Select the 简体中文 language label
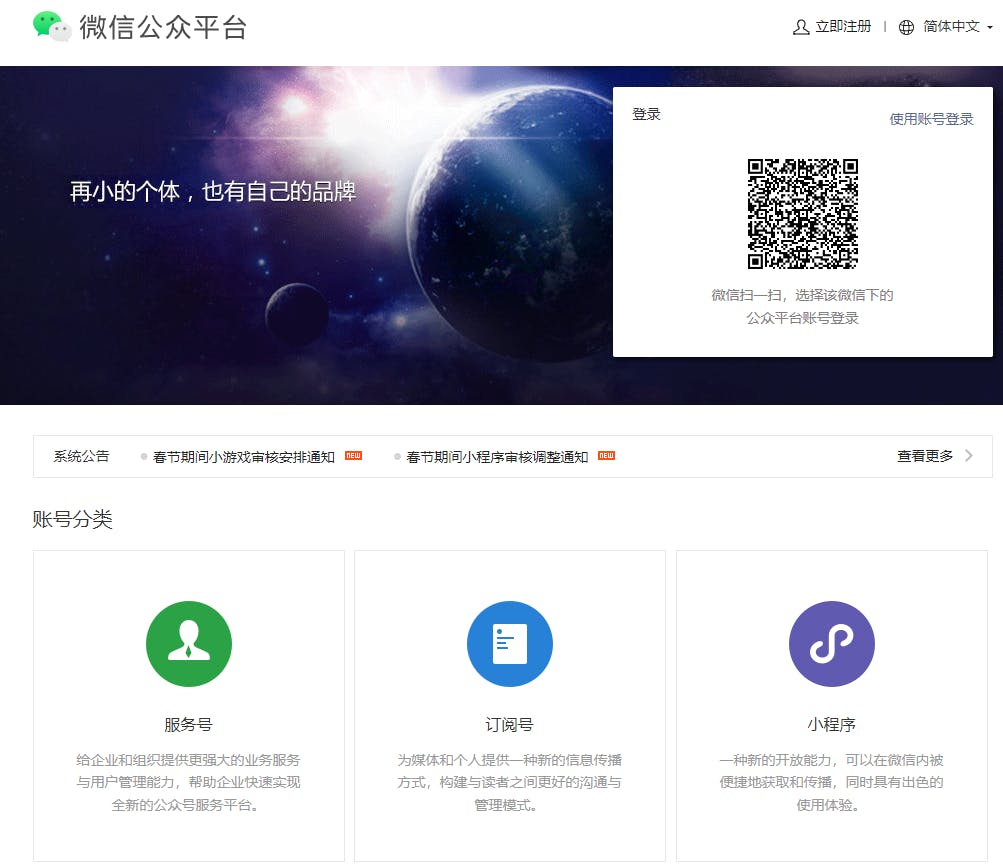Image resolution: width=1003 pixels, height=865 pixels. 951,26
